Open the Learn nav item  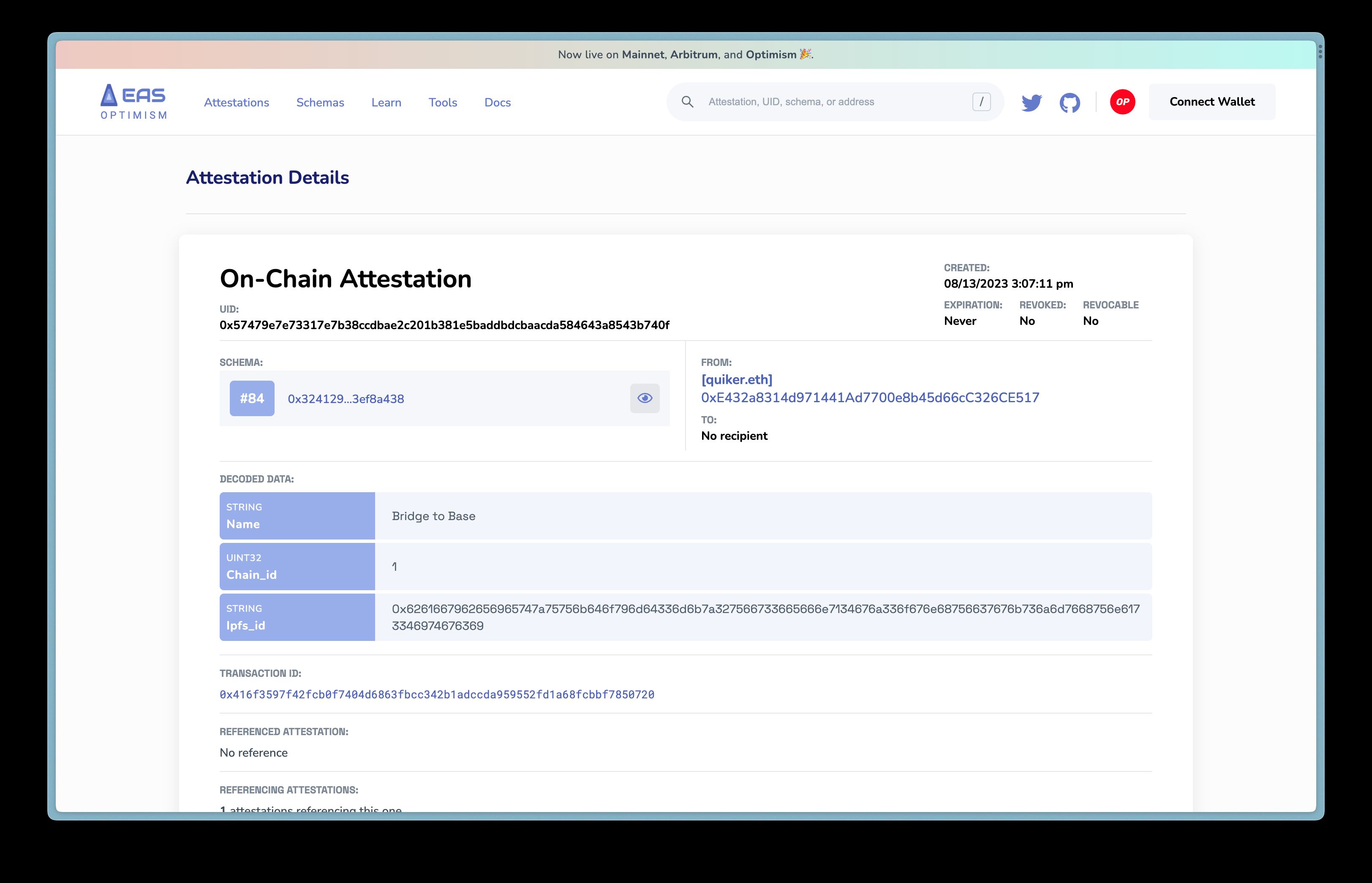pyautogui.click(x=386, y=103)
